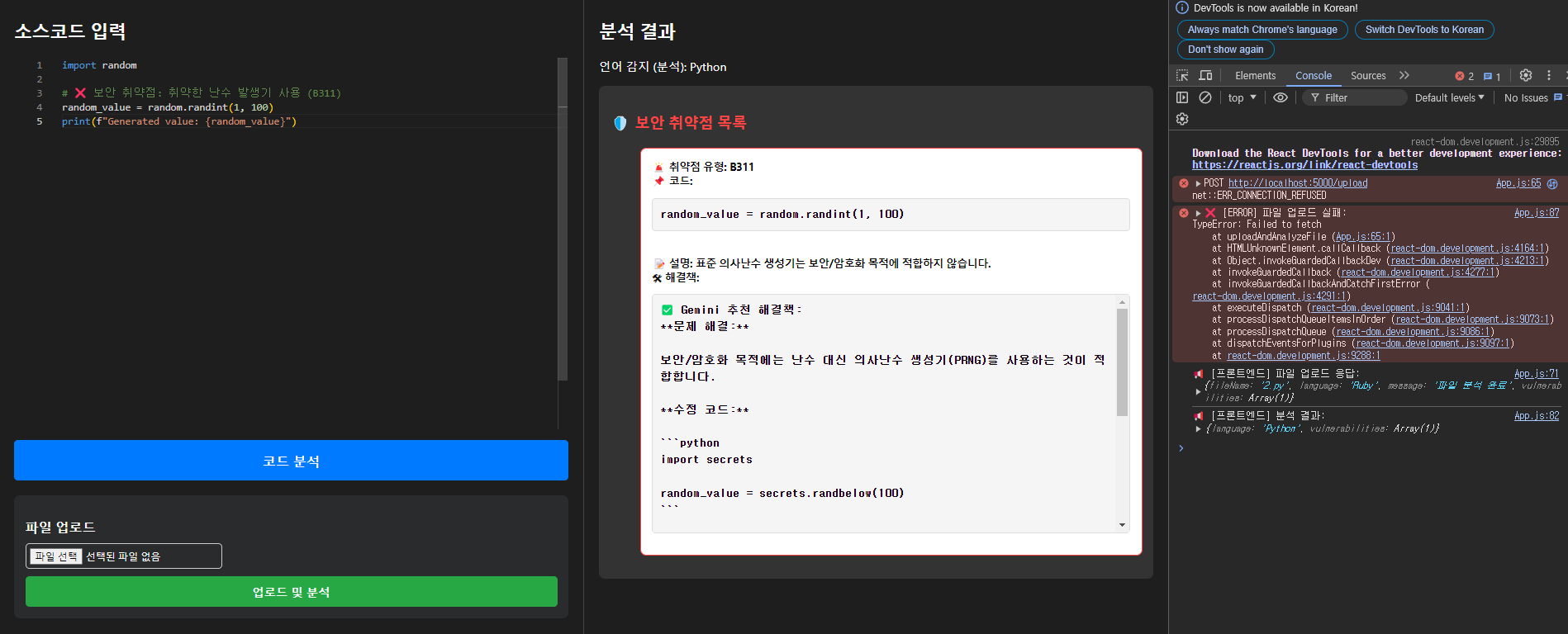The image size is (1568, 634).
Task: Open the http://localhost:5000/upload link
Action: (x=1297, y=183)
